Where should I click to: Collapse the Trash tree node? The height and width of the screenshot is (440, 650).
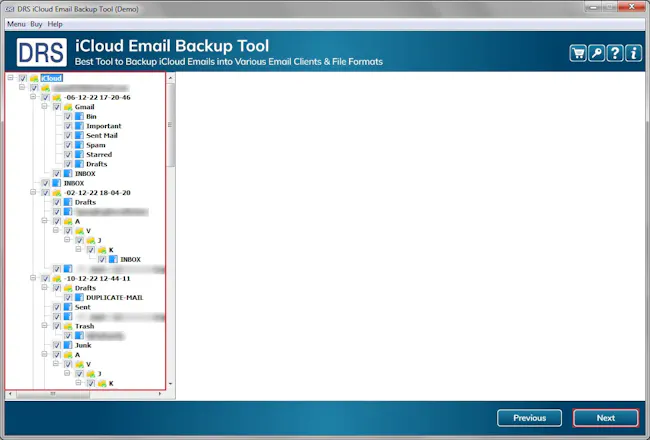[x=44, y=326]
